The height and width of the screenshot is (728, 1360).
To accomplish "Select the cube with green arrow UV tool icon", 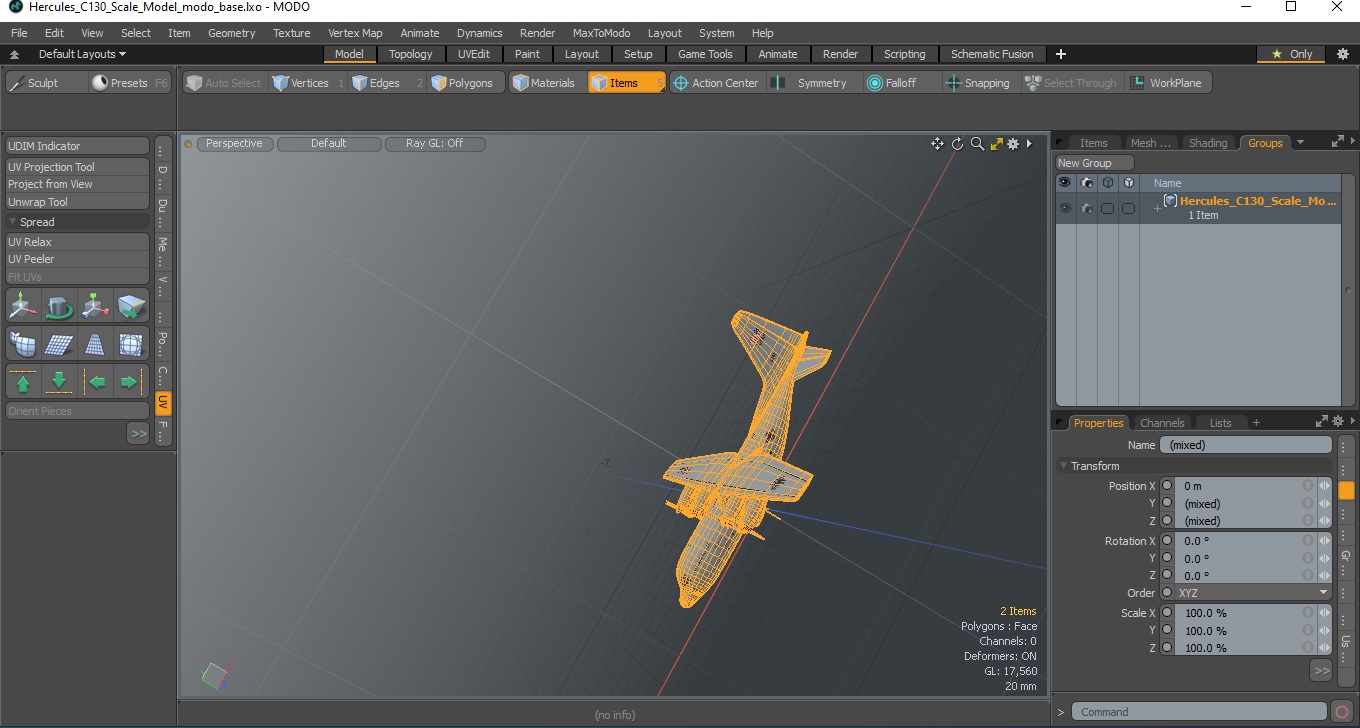I will 131,306.
